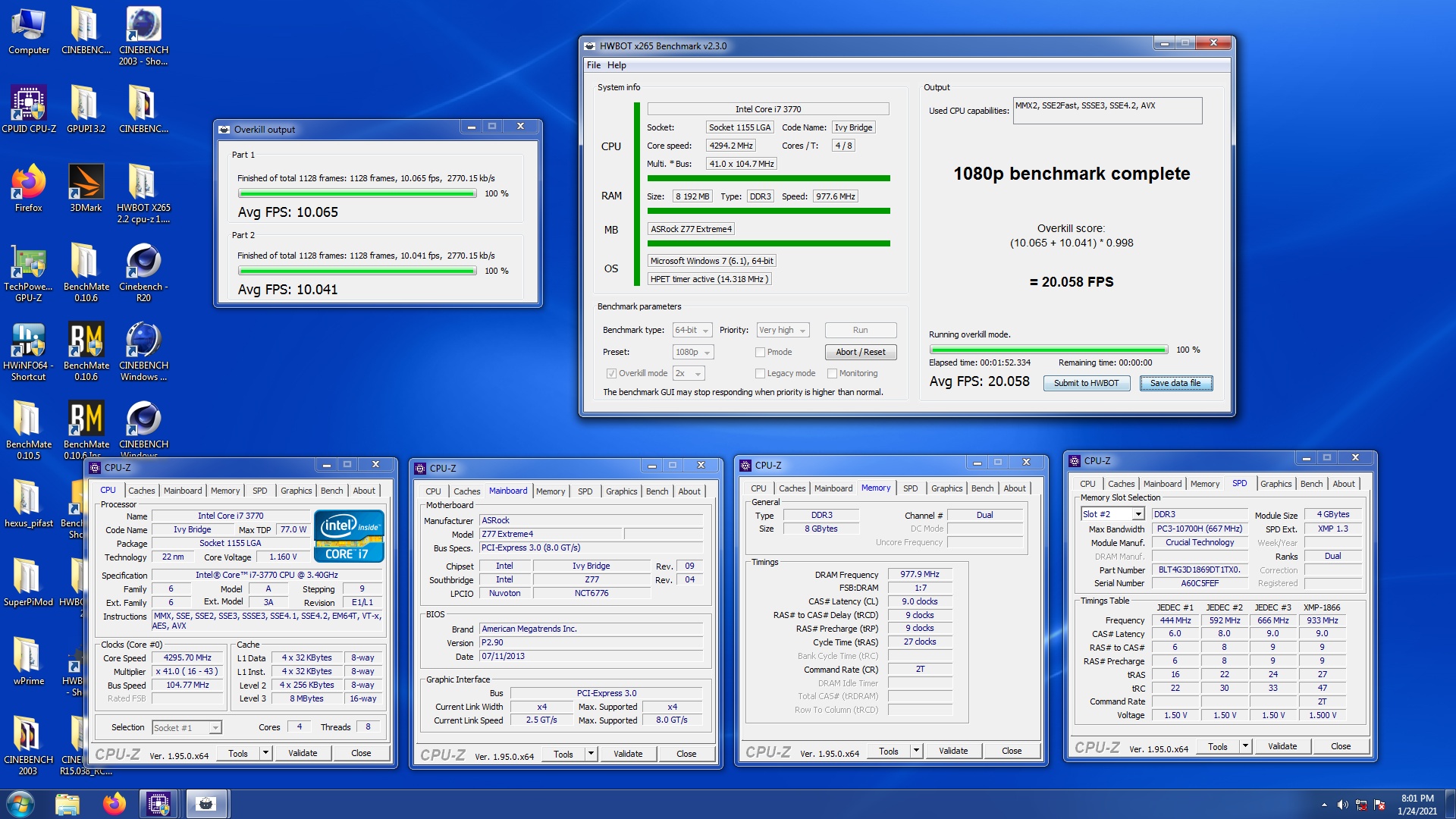
Task: Open HWBOT X265 2.2 folder icon
Action: [143, 193]
